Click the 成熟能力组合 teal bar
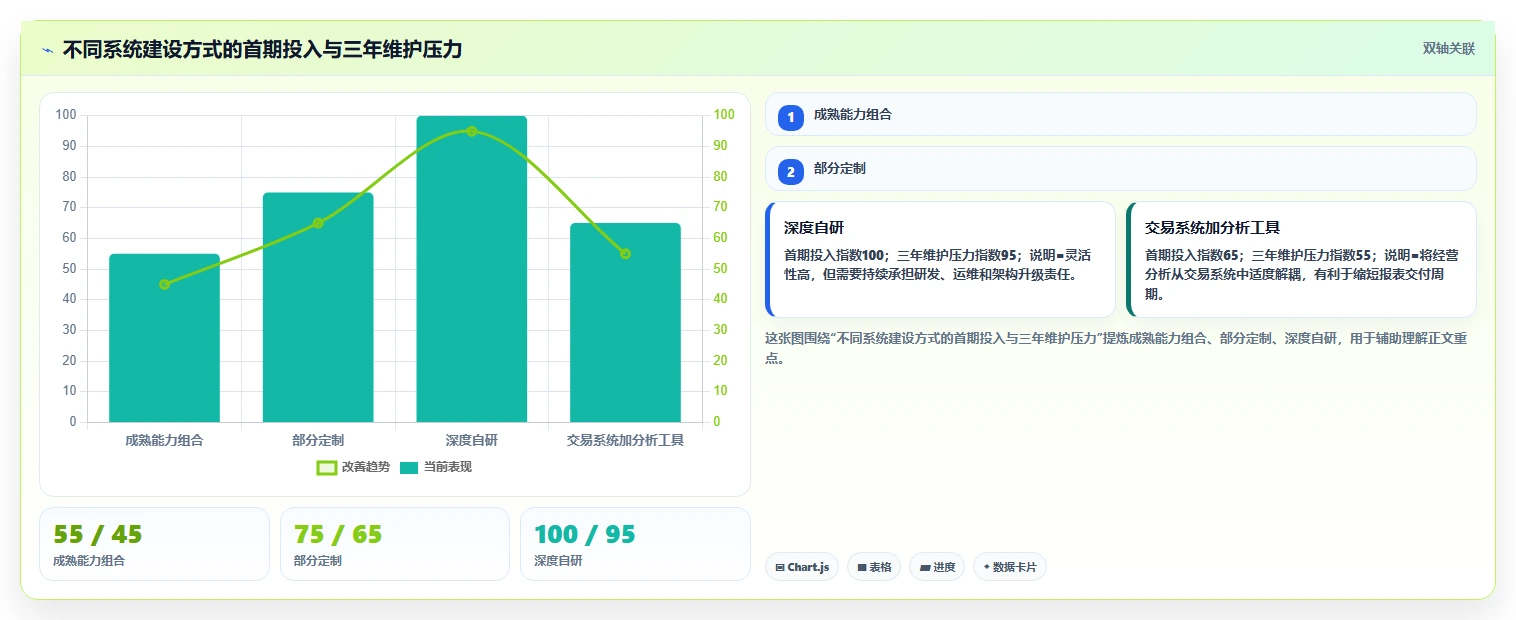Image resolution: width=1516 pixels, height=620 pixels. (x=164, y=338)
